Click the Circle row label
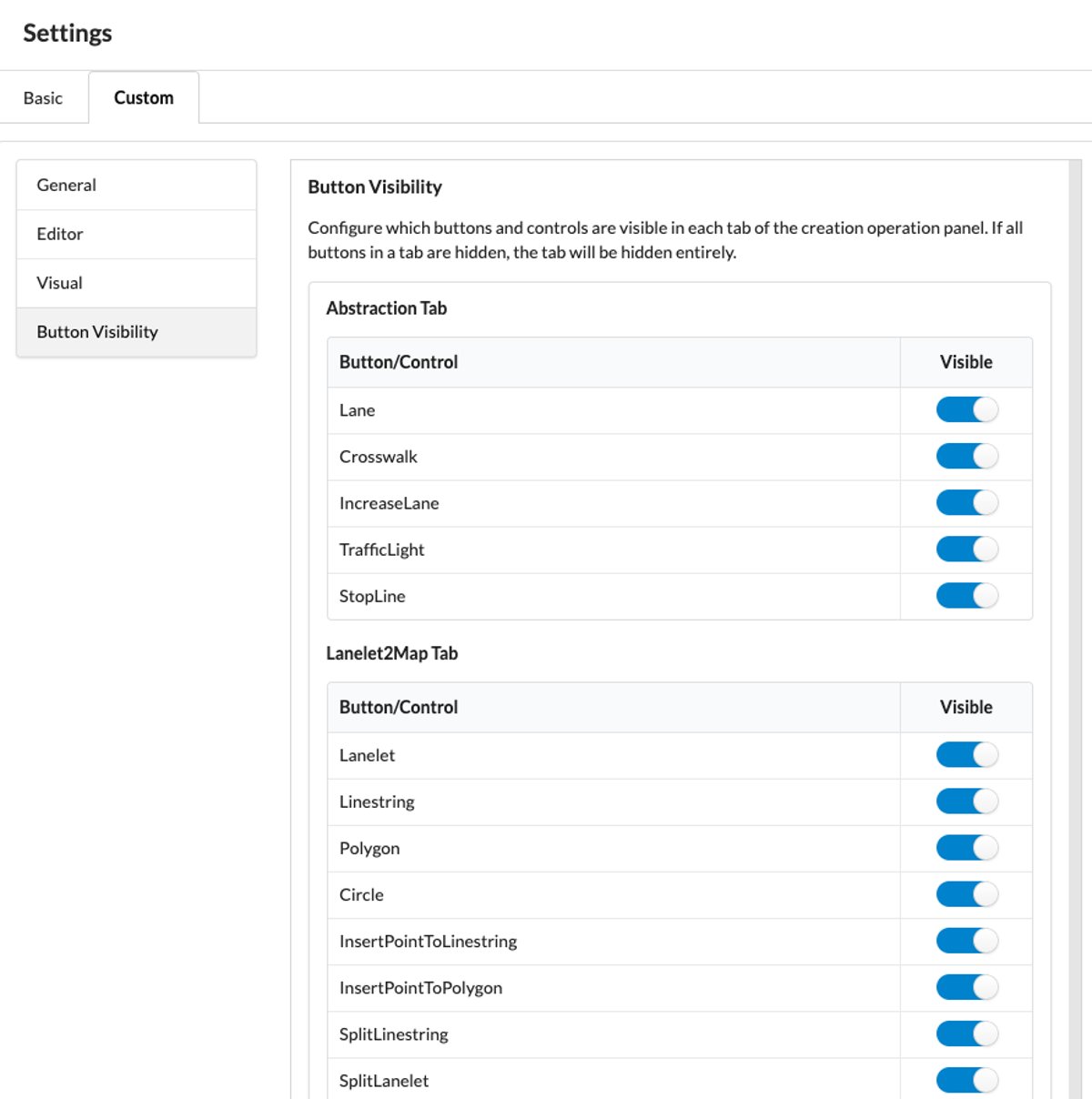Screen dimensions: 1092x1099 click(x=361, y=894)
